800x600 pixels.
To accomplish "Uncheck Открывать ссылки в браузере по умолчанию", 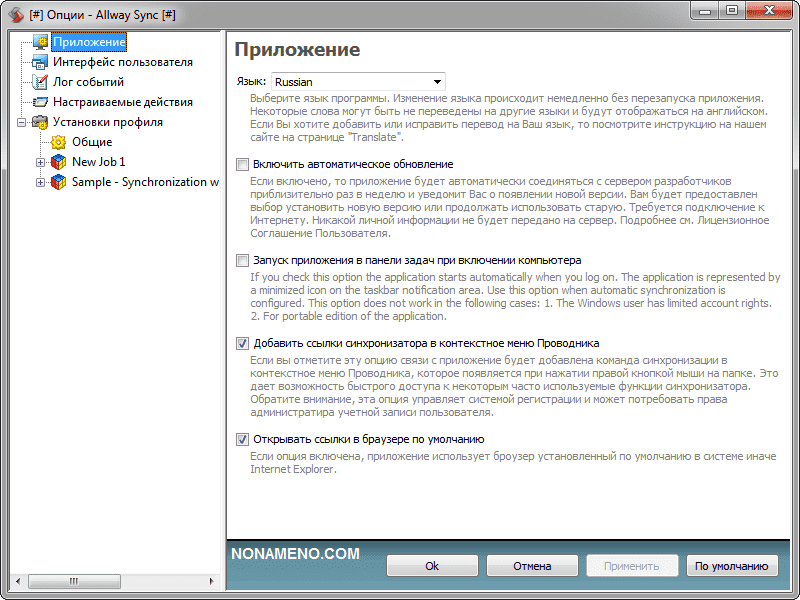I will (x=242, y=439).
